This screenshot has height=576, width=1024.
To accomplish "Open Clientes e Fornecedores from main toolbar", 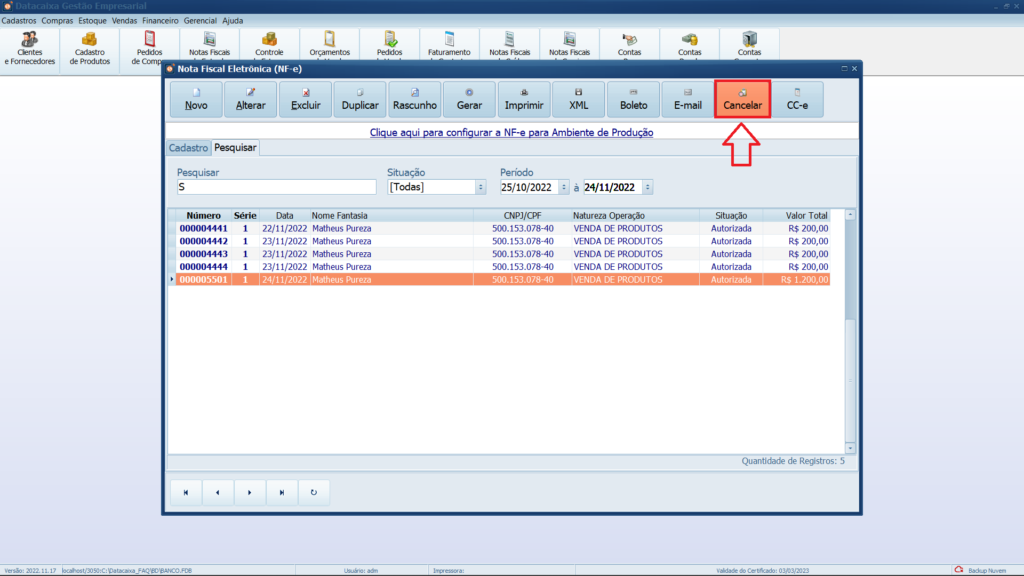I will tap(30, 48).
